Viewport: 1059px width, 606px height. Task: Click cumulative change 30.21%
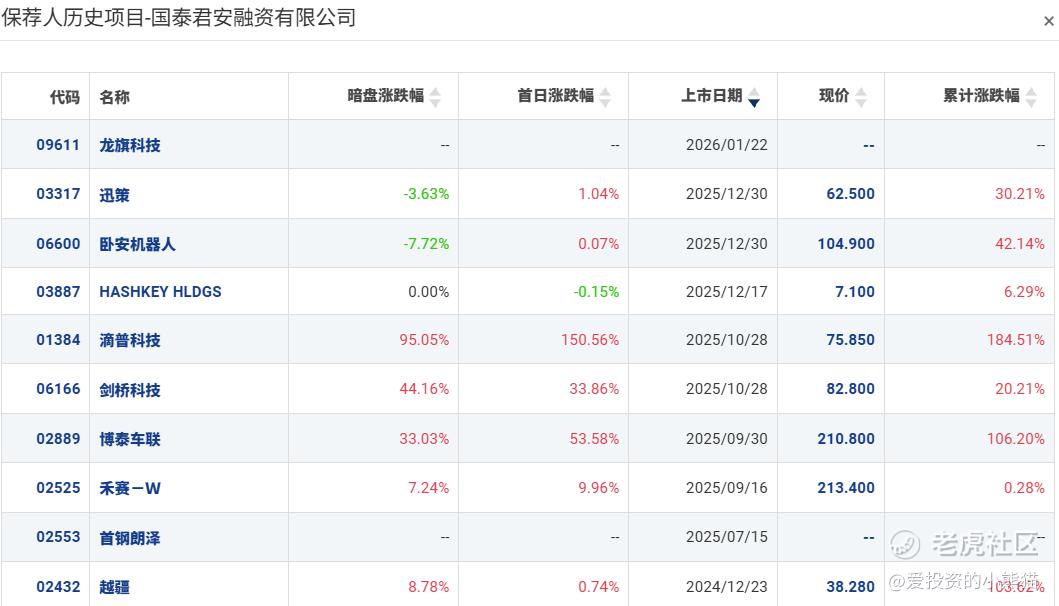tap(1020, 194)
